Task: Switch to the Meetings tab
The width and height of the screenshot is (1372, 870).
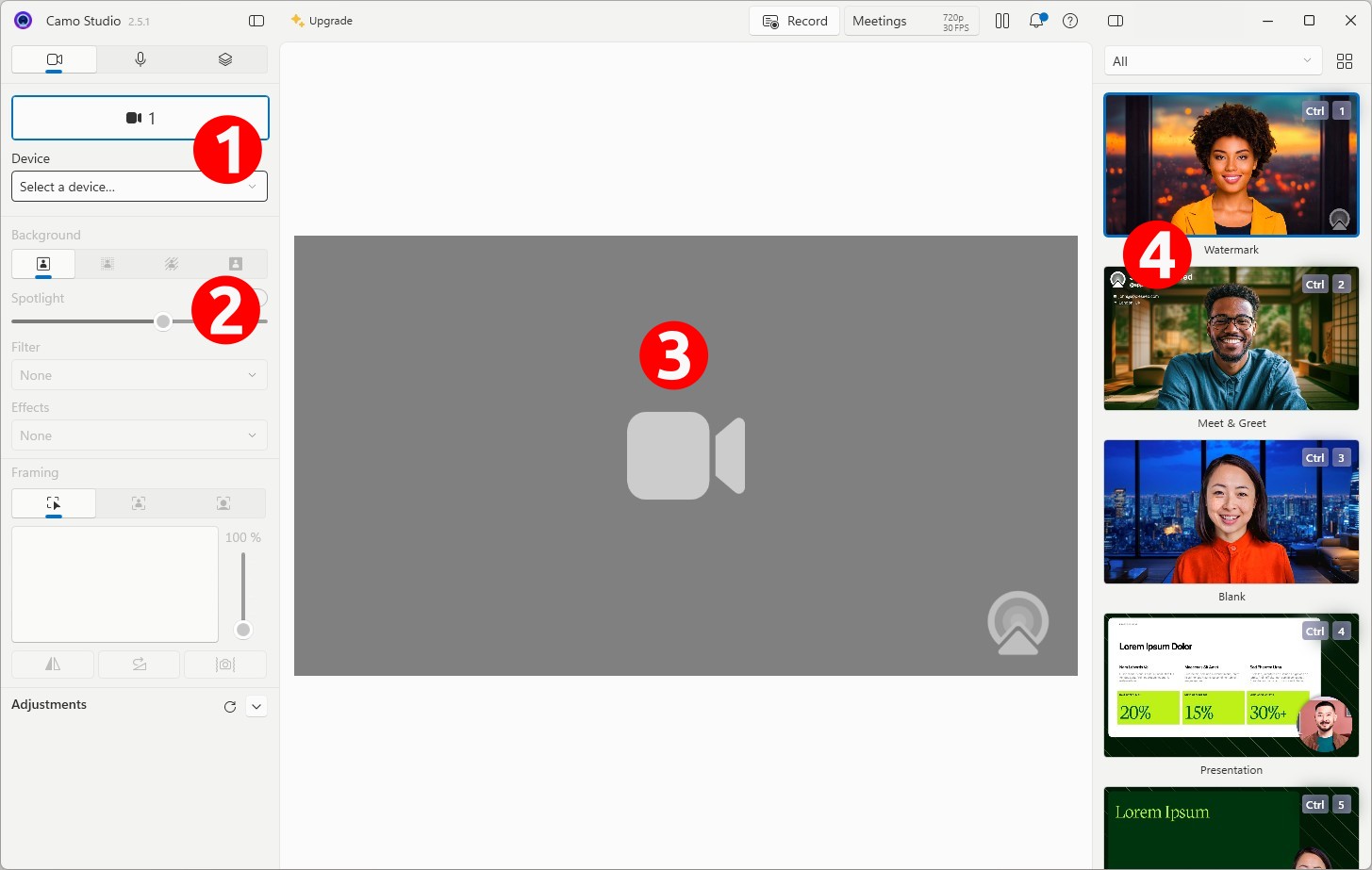Action: [881, 20]
